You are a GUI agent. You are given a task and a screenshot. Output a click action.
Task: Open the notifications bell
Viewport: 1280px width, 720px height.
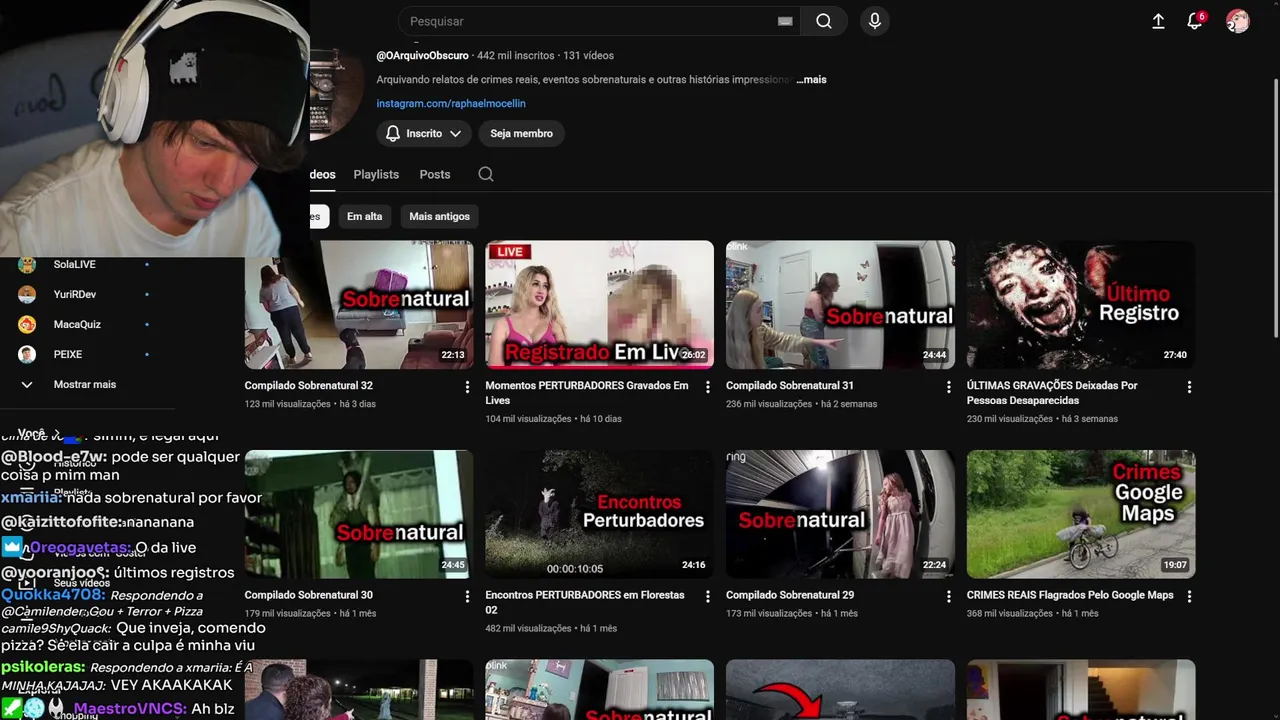1194,21
